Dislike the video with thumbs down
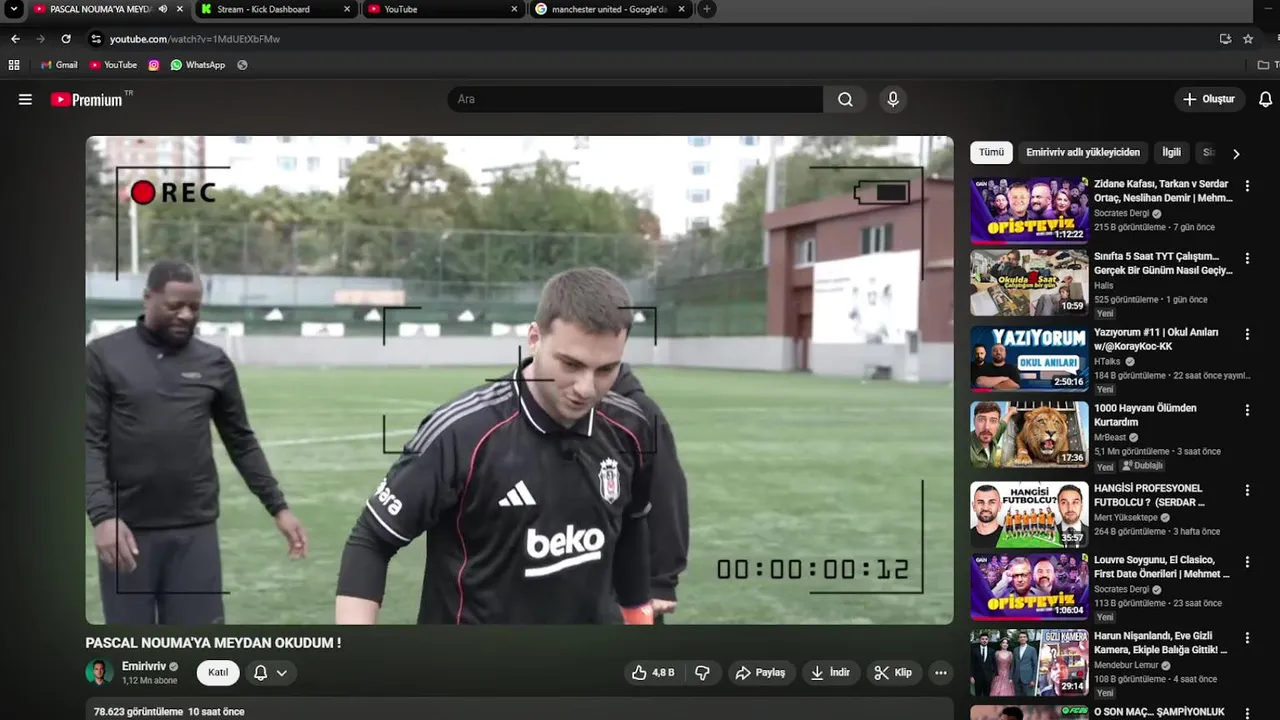The width and height of the screenshot is (1280, 720). pos(703,673)
